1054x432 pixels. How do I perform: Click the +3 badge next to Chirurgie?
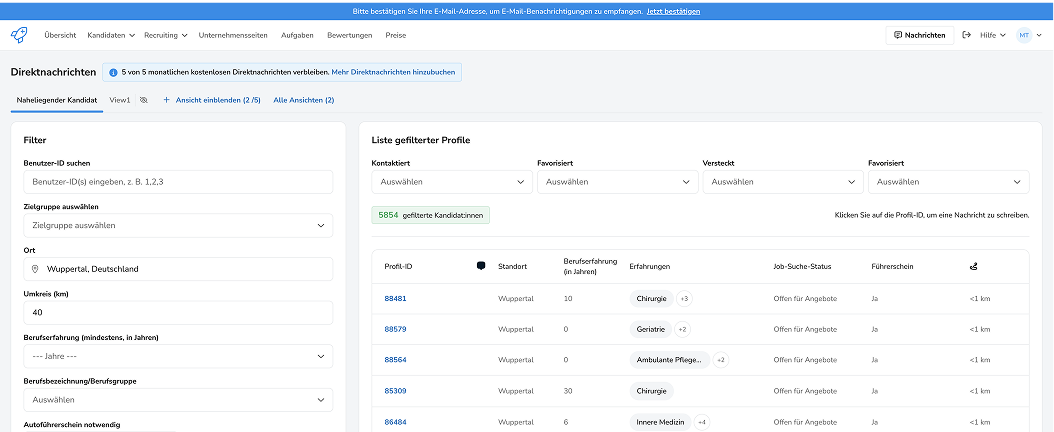point(684,299)
